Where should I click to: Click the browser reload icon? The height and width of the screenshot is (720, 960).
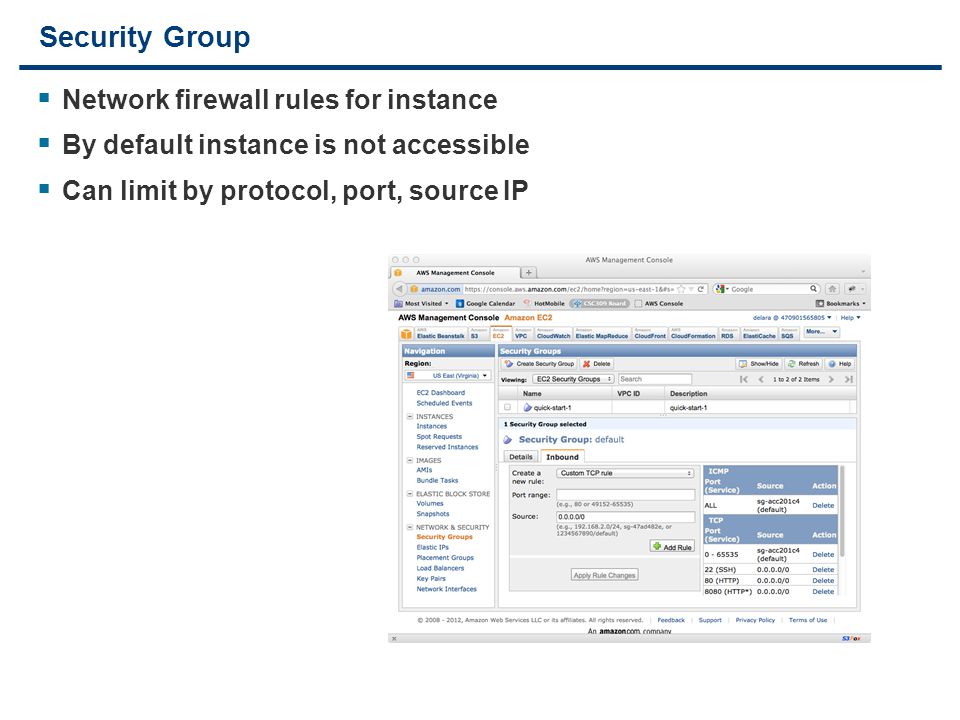(x=700, y=289)
